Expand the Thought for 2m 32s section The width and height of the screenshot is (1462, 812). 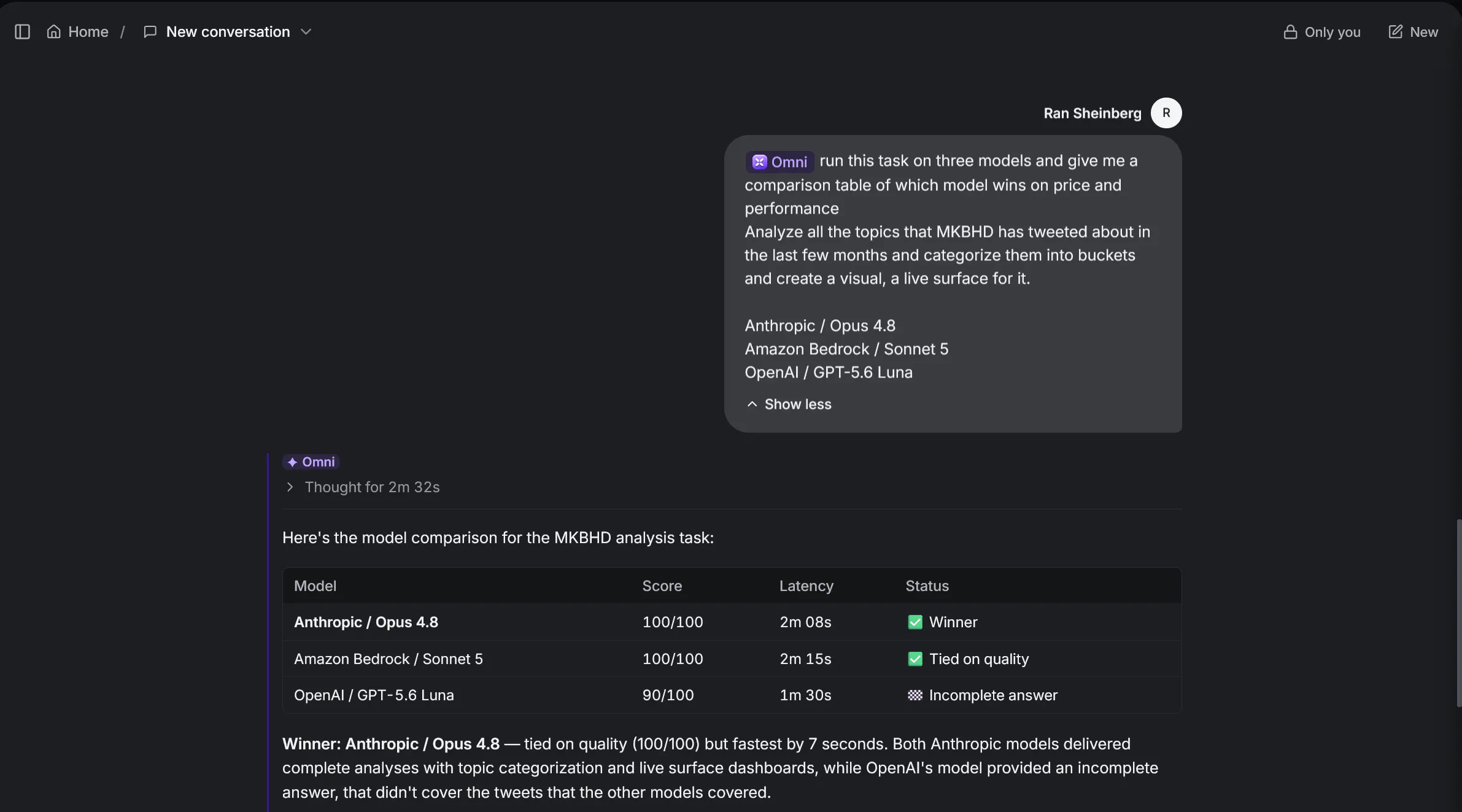coord(362,487)
